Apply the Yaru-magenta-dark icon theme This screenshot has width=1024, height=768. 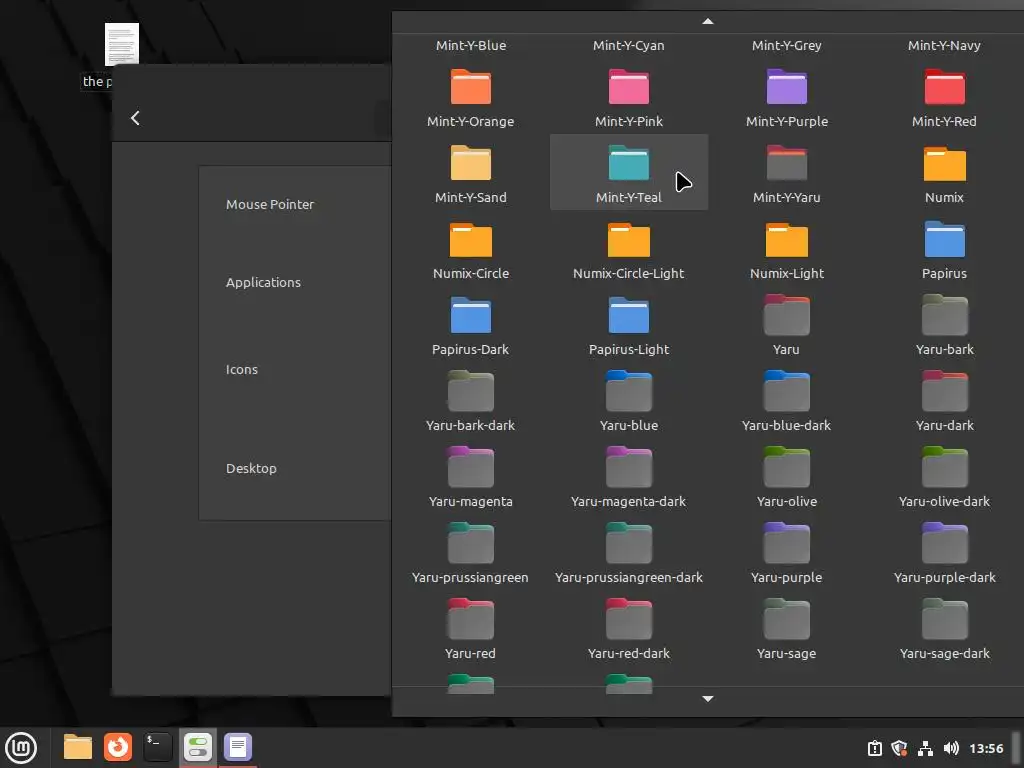point(628,477)
